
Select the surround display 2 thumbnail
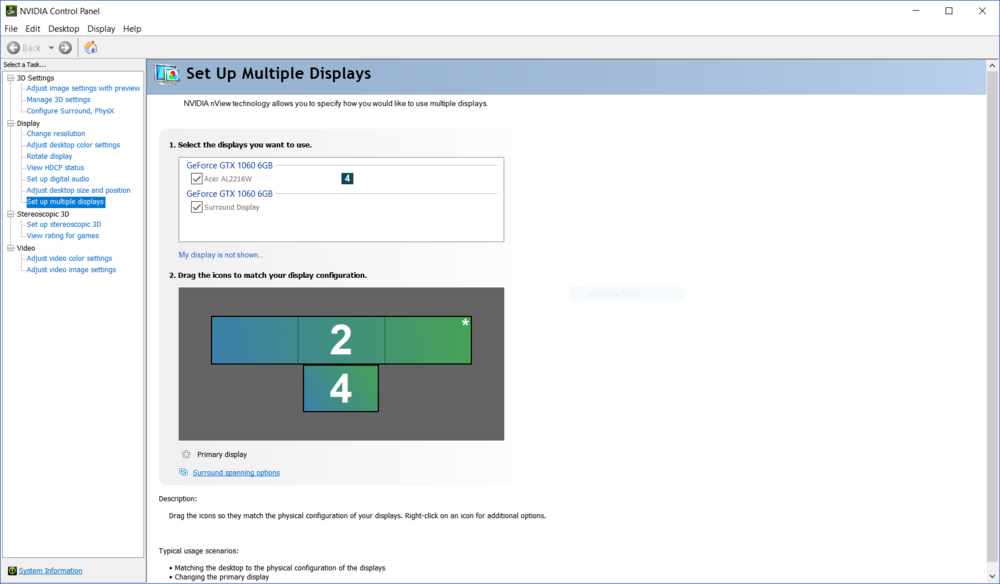(341, 340)
